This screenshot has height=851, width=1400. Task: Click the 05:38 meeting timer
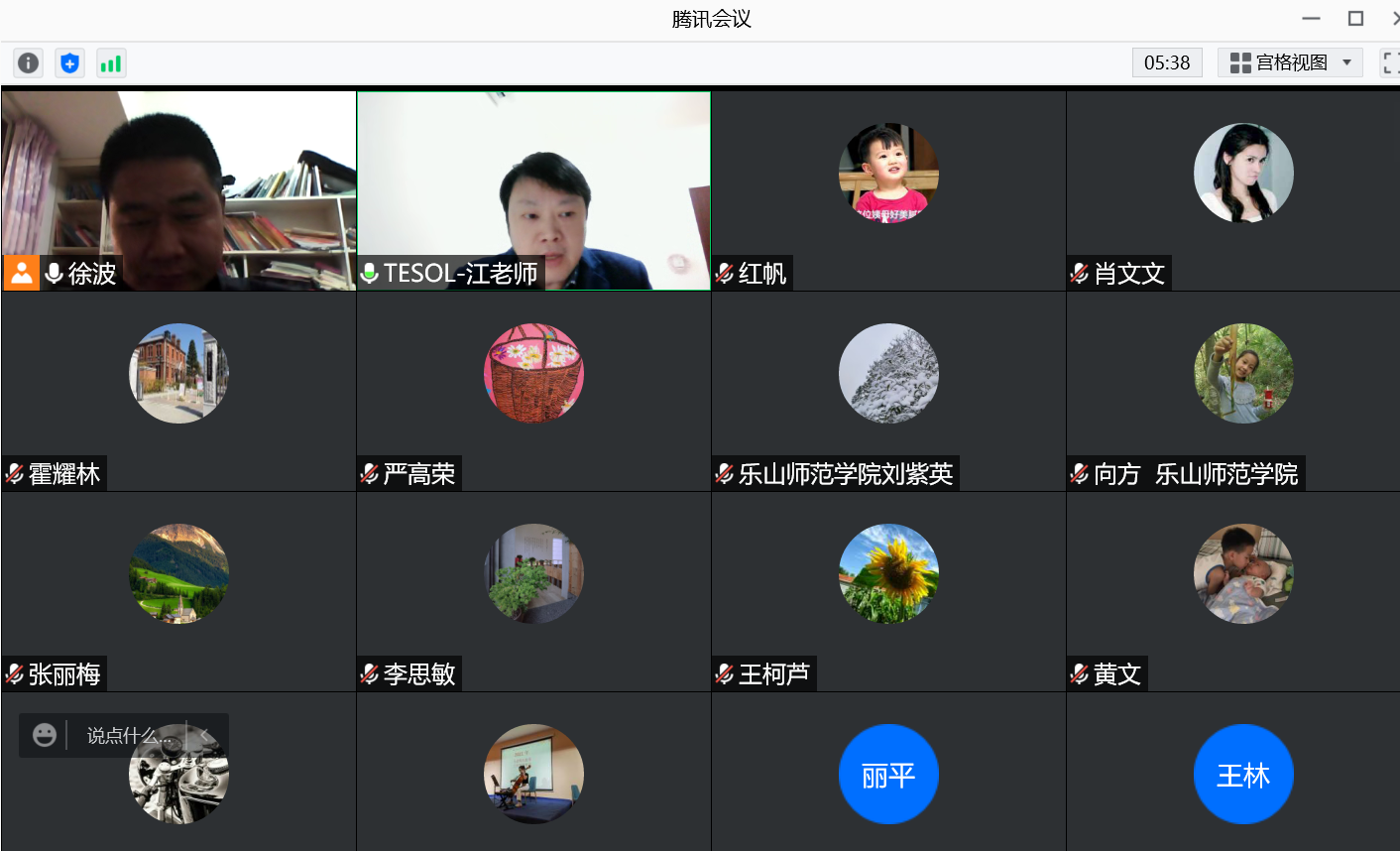(1167, 63)
